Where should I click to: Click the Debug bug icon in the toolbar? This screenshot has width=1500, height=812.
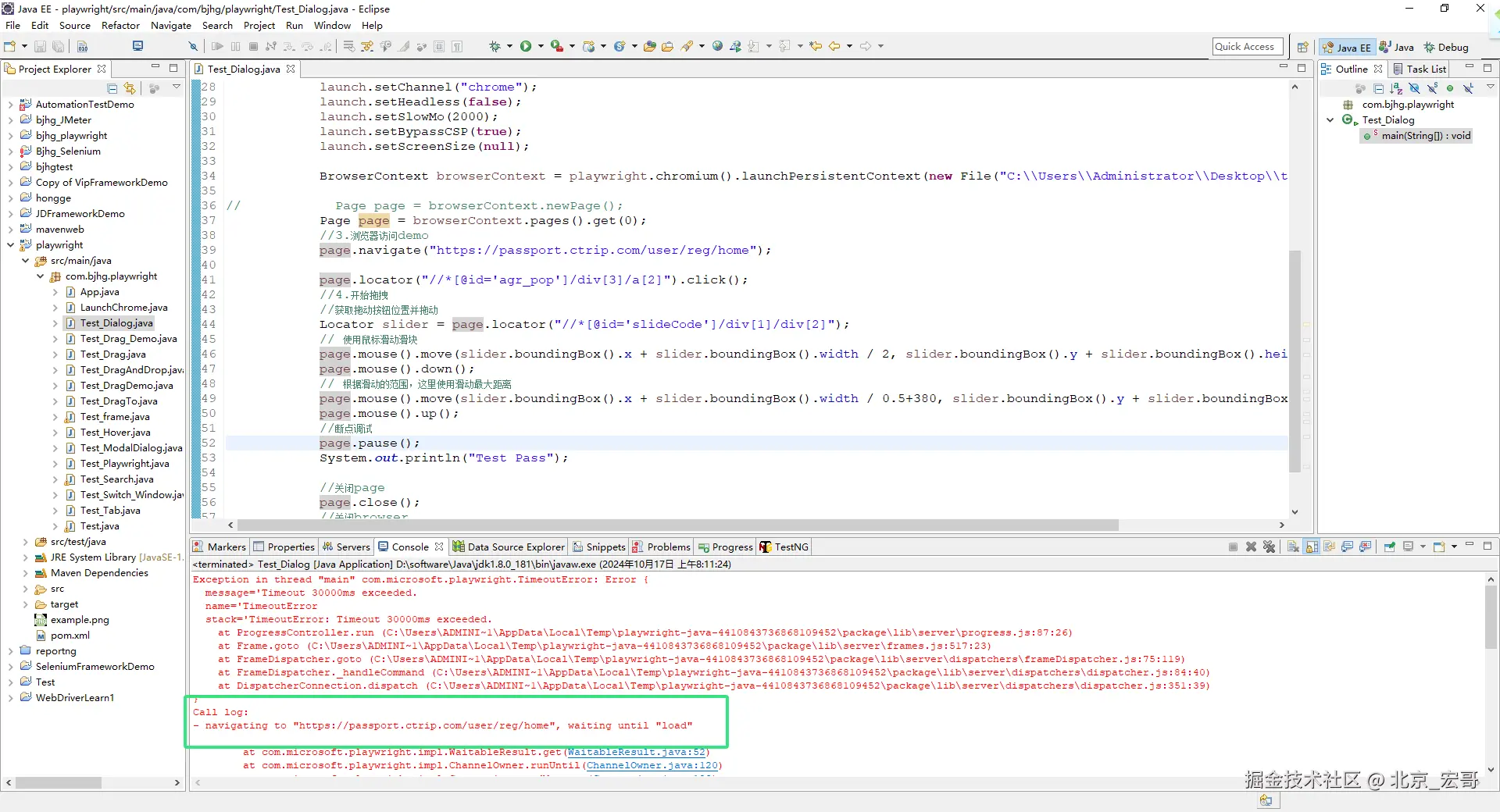click(495, 47)
